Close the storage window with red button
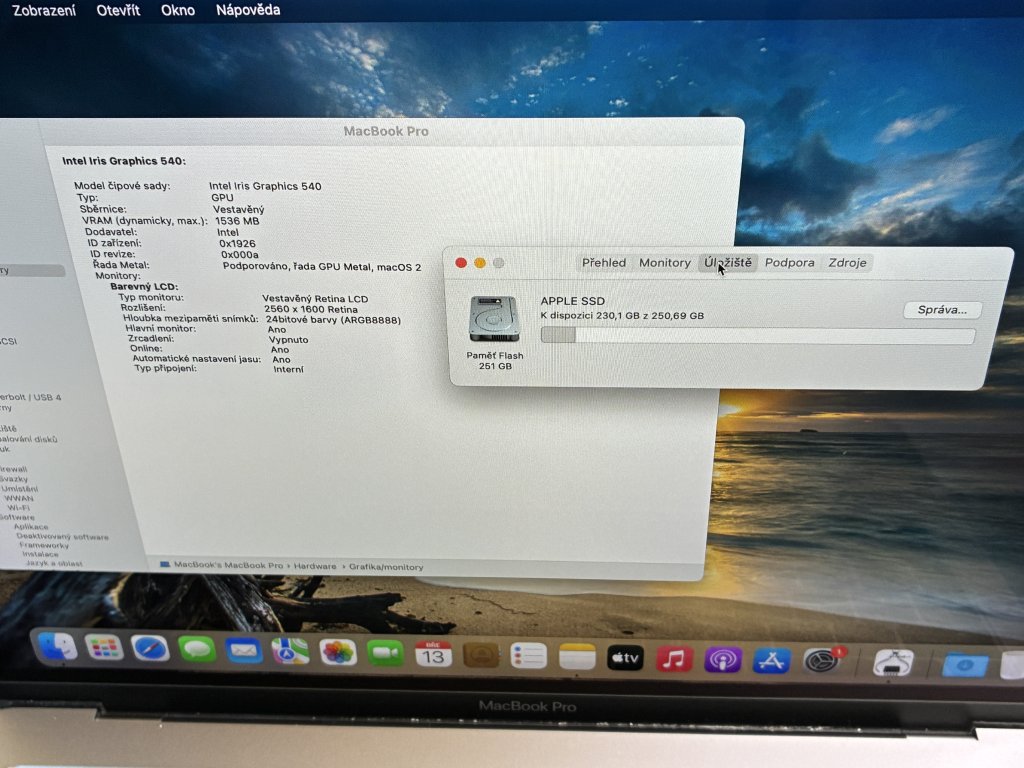The image size is (1024, 768). click(x=461, y=263)
